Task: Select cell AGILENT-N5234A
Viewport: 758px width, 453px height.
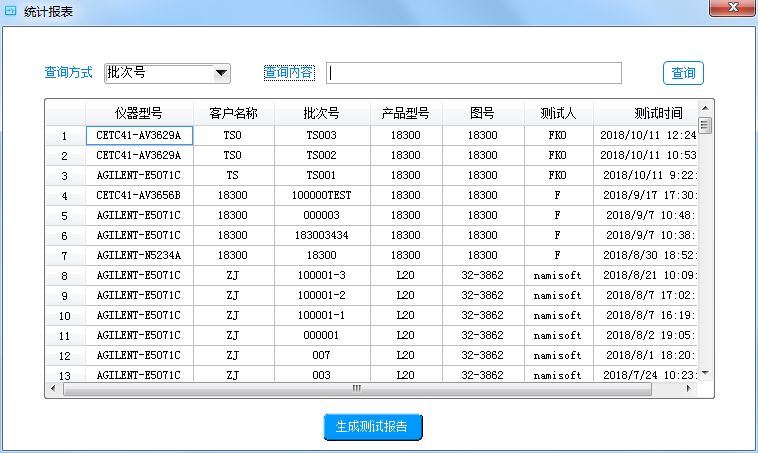Action: point(139,255)
